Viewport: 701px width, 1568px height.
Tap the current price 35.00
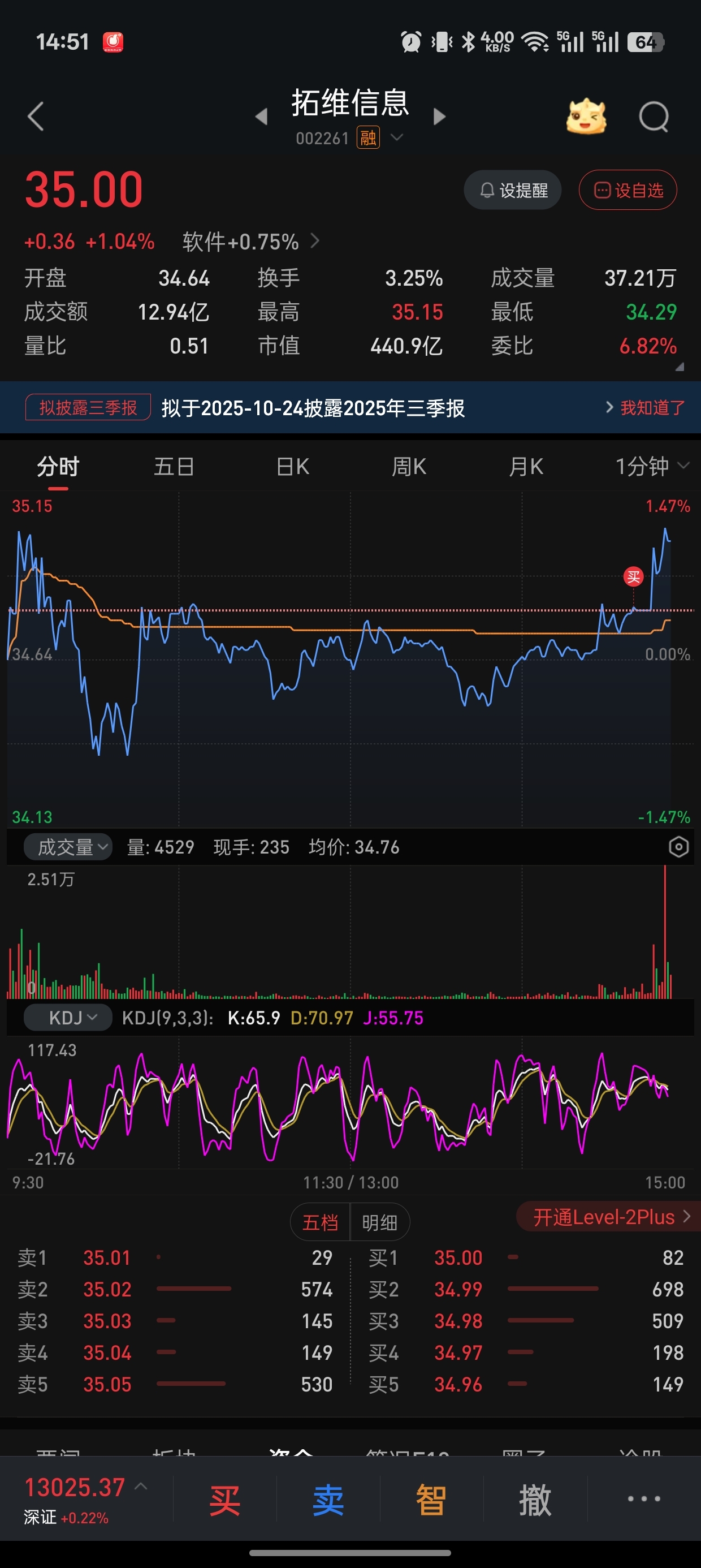[83, 189]
